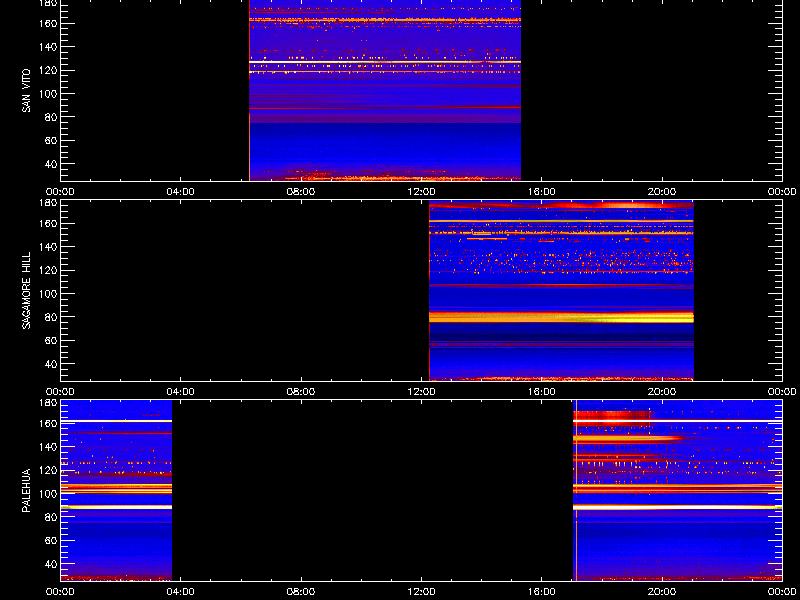
Task: Click the 20:00 label under Sagamore Hill panel
Action: click(x=662, y=392)
